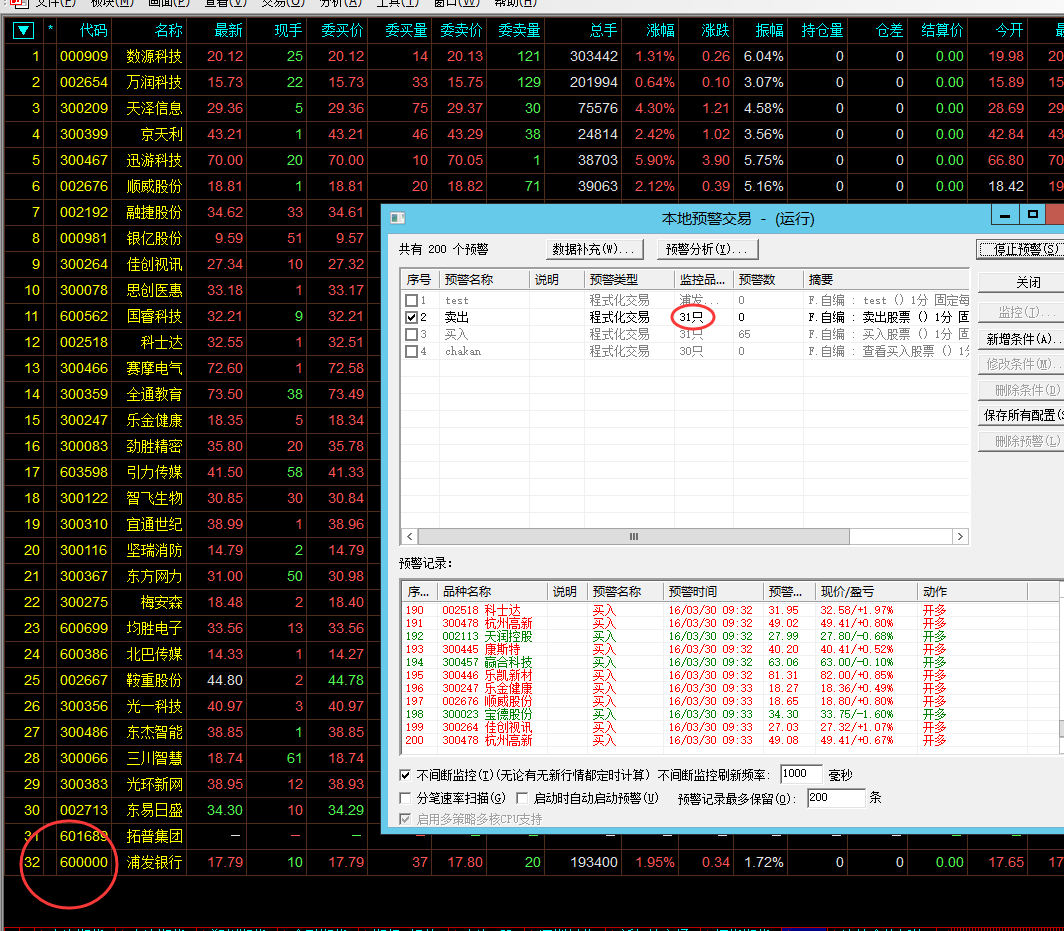This screenshot has width=1064, height=931.
Task: Check 启动时自动启动预警 option
Action: [523, 798]
